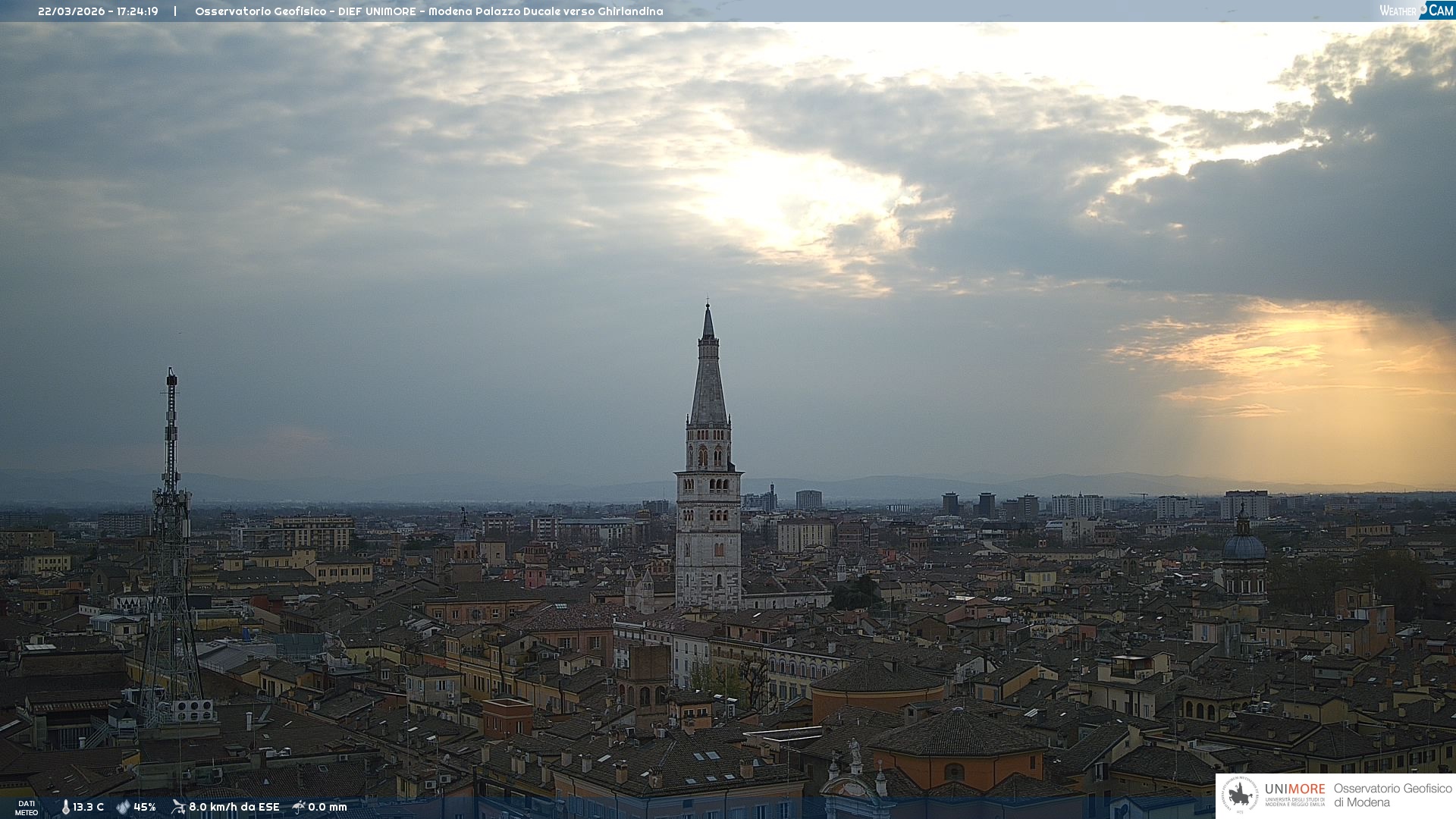Click the 45% humidity value
This screenshot has height=819, width=1456.
[144, 807]
